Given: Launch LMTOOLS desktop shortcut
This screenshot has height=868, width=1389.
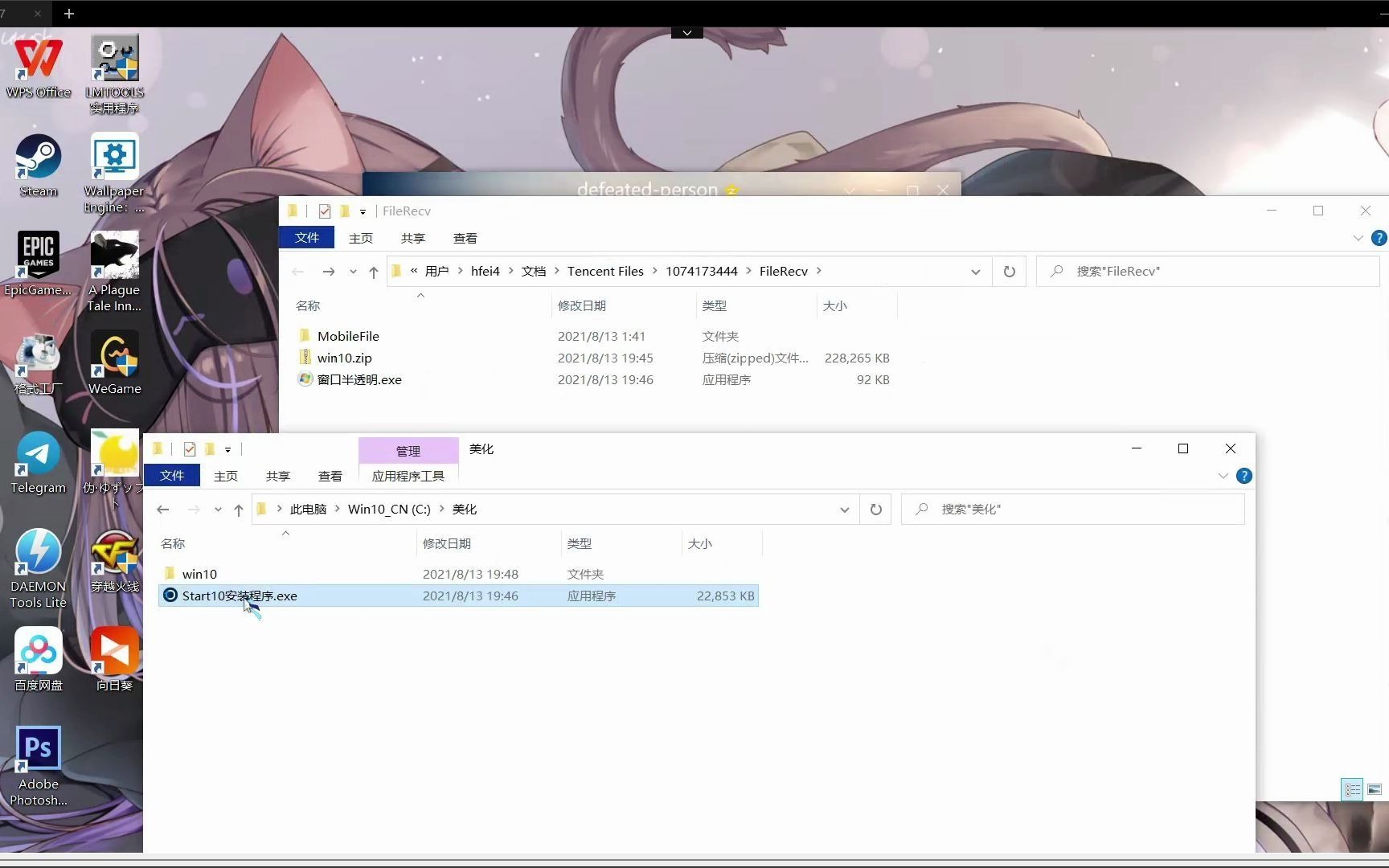Looking at the screenshot, I should pyautogui.click(x=114, y=74).
